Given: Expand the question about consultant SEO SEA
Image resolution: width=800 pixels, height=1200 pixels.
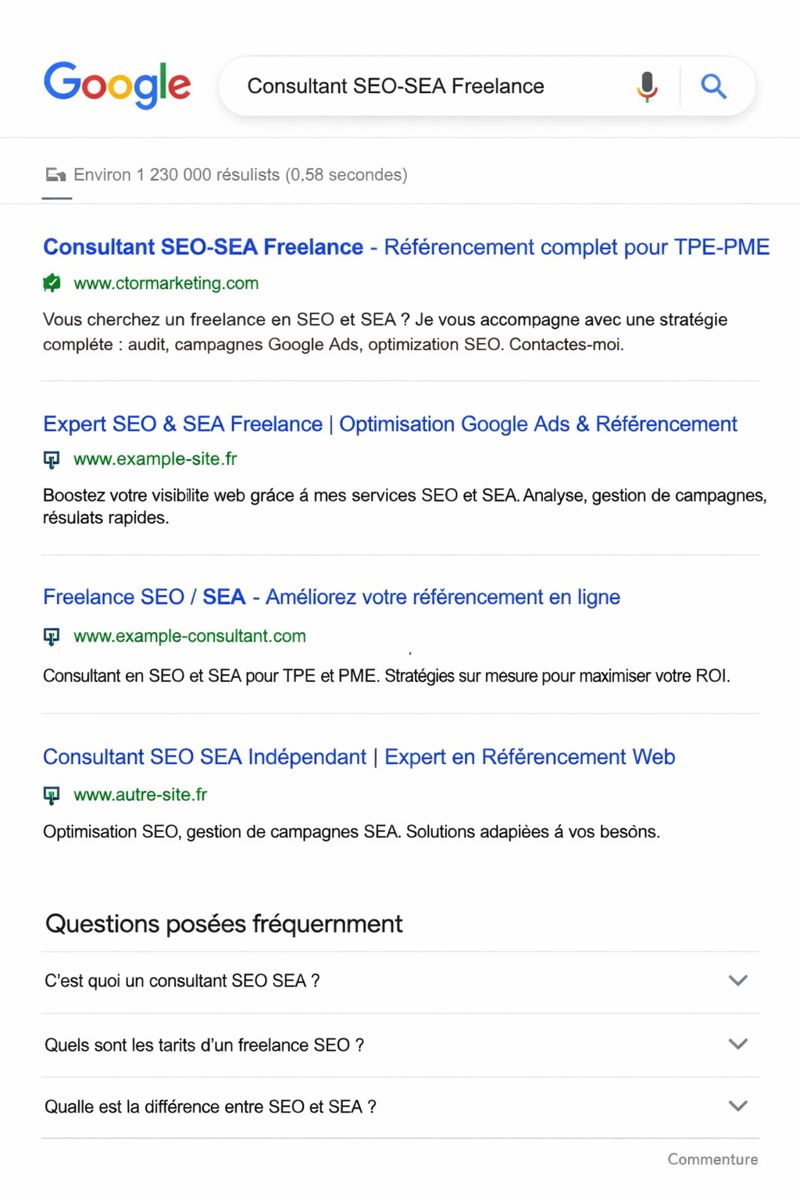Looking at the screenshot, I should point(737,981).
